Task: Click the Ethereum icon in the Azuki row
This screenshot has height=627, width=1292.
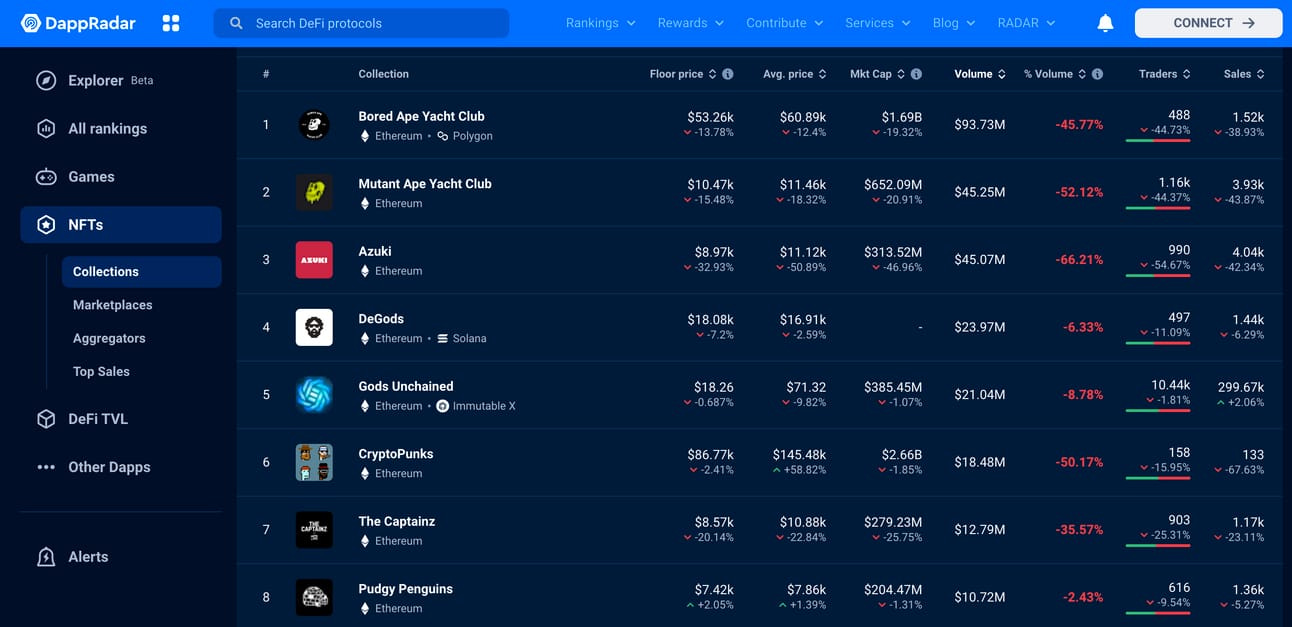Action: (365, 271)
